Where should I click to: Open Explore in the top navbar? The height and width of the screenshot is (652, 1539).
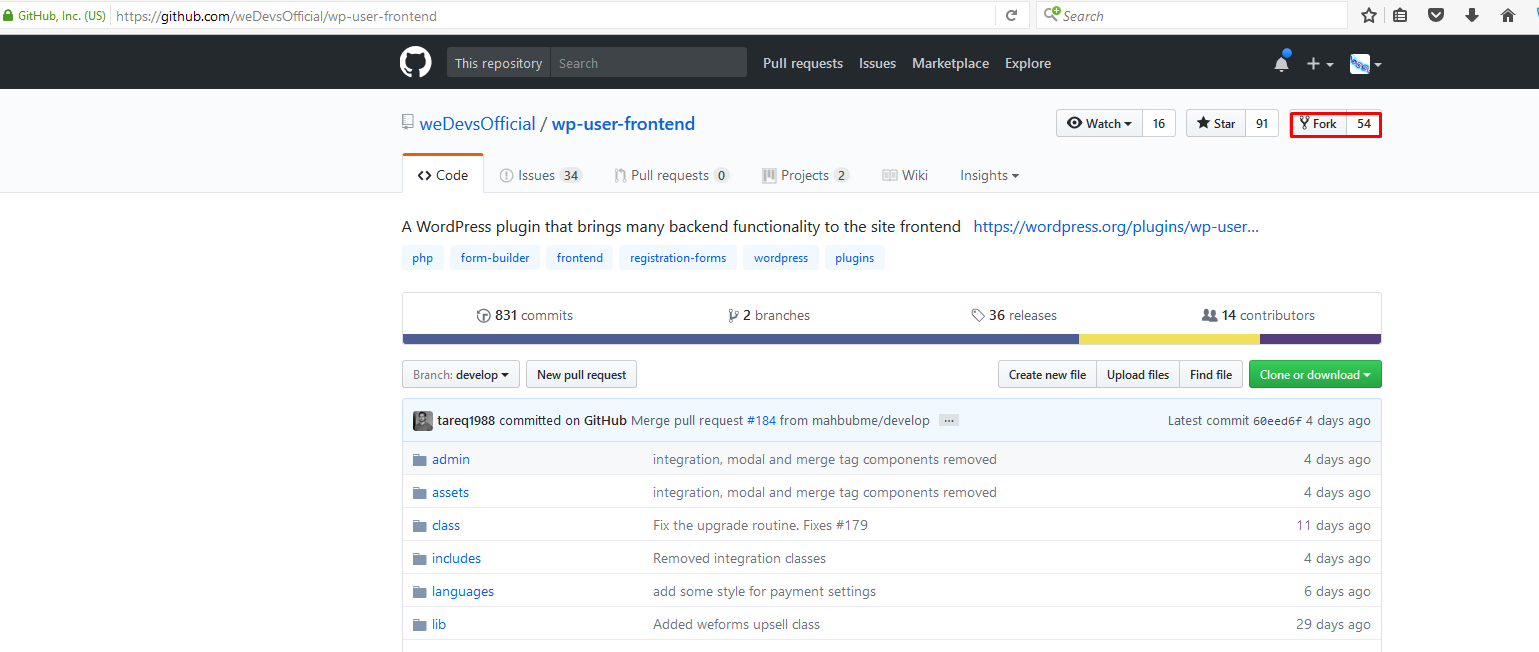click(1028, 63)
